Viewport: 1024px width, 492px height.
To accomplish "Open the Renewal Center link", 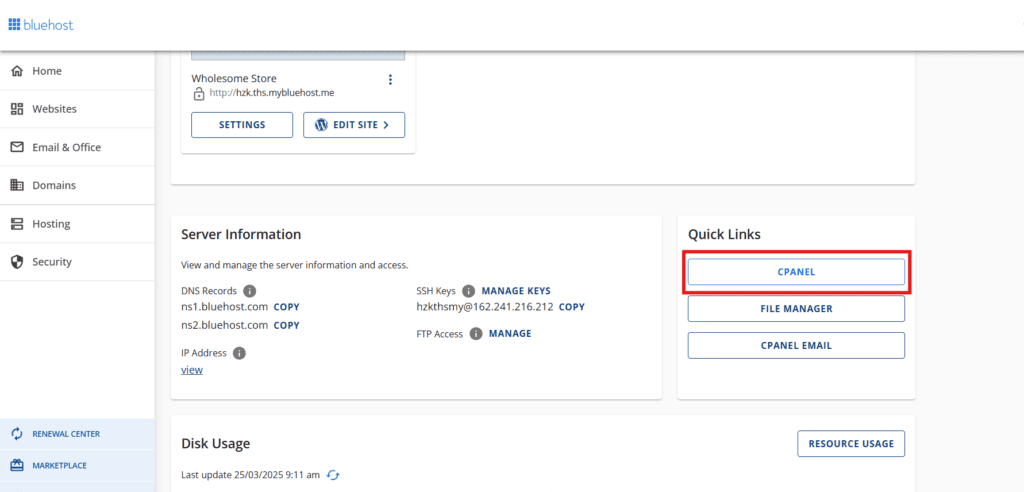I will pos(77,434).
